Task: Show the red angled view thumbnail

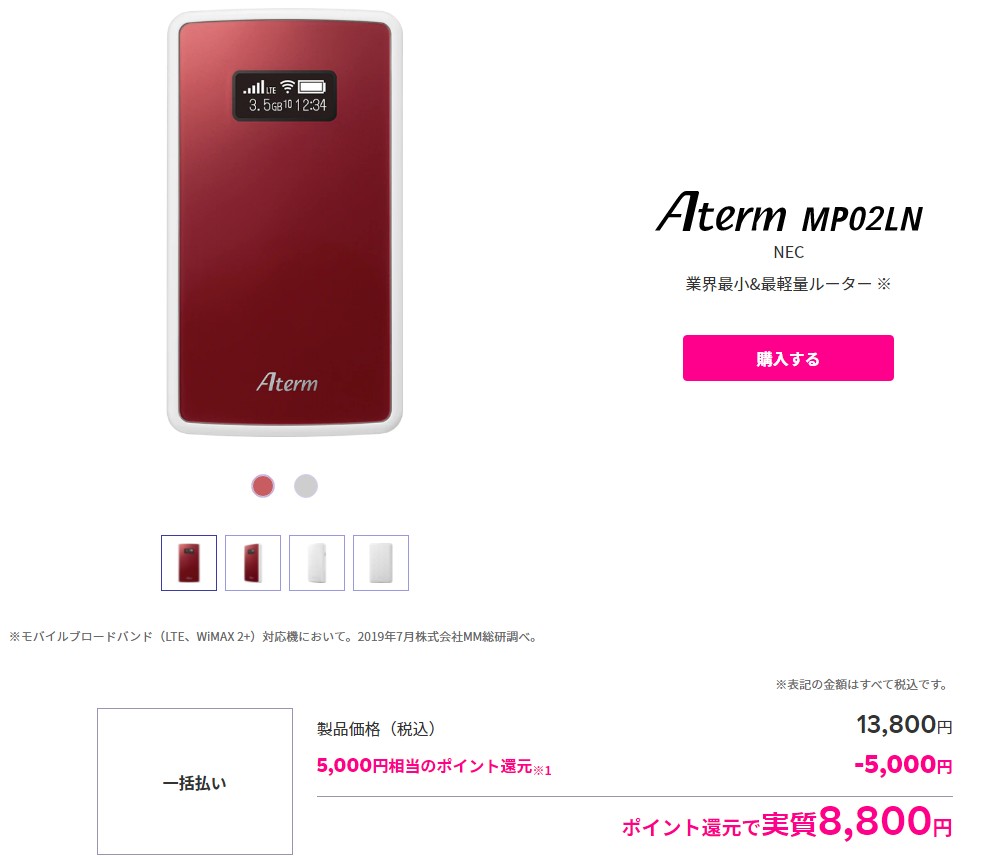Action: (253, 563)
